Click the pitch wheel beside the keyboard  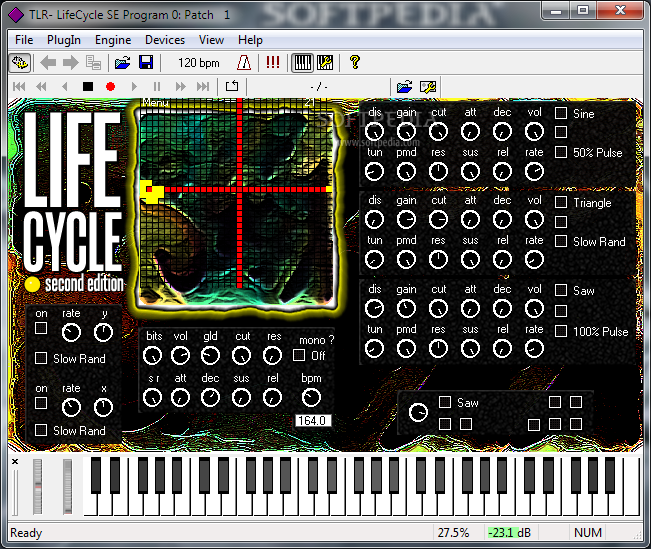click(x=37, y=487)
